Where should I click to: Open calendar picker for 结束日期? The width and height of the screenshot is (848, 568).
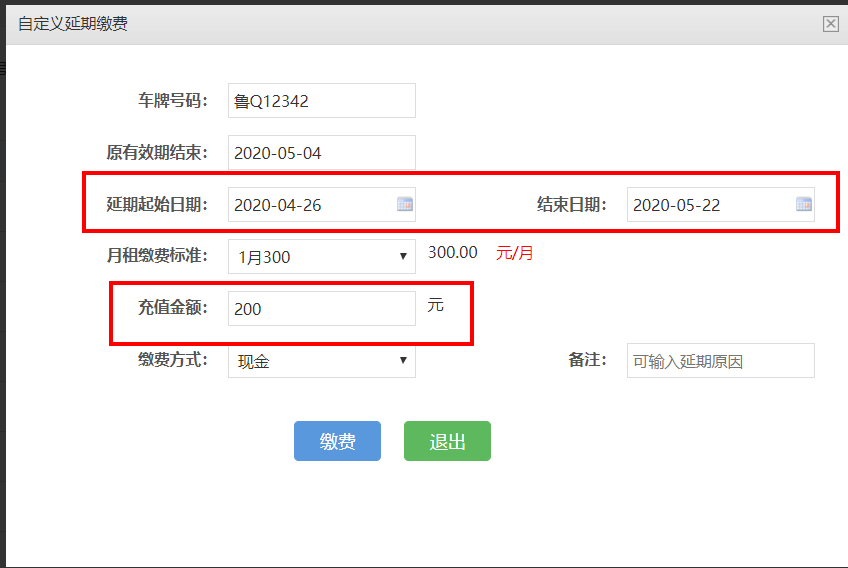pos(804,204)
